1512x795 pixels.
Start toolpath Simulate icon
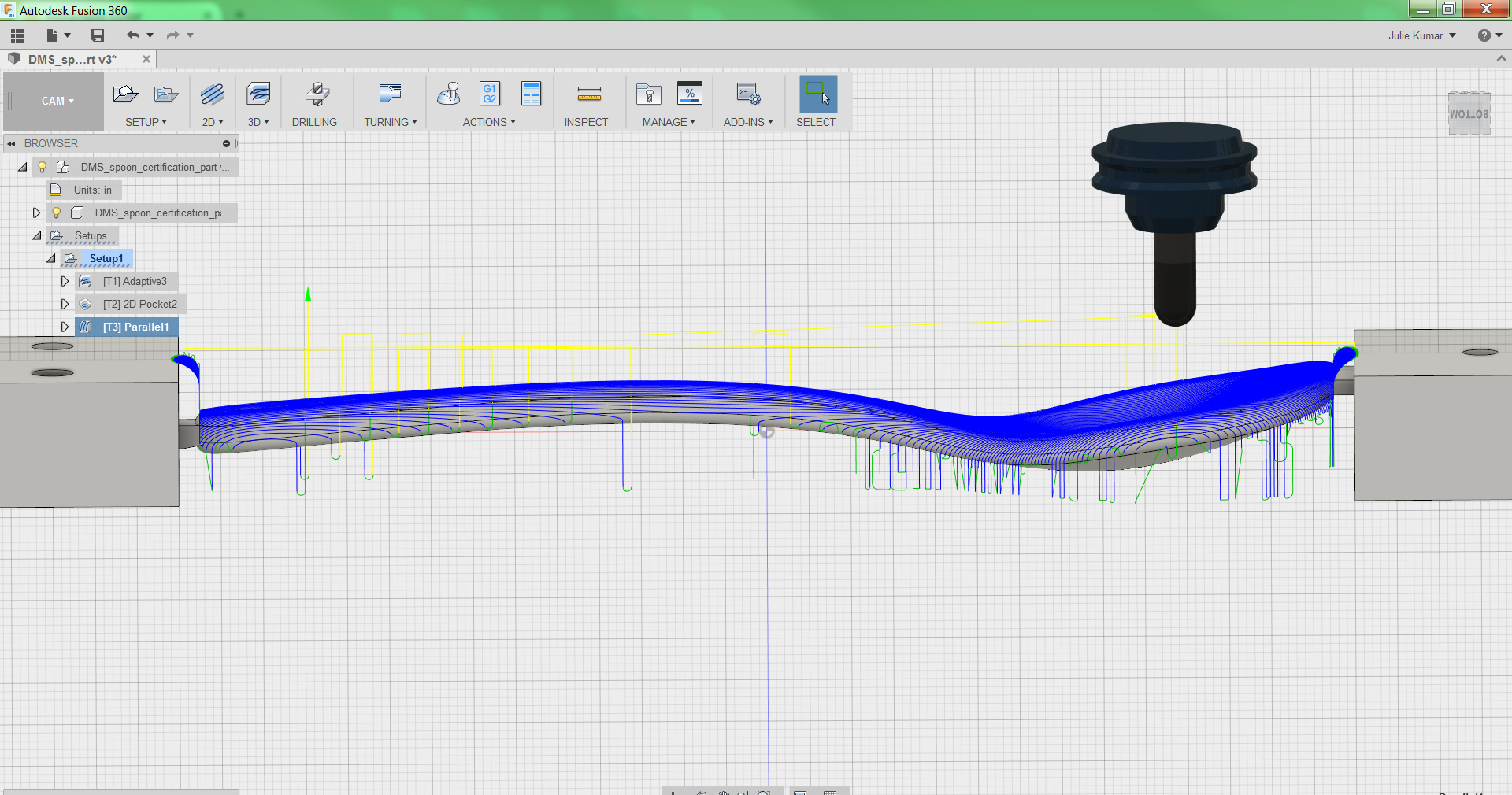click(449, 94)
